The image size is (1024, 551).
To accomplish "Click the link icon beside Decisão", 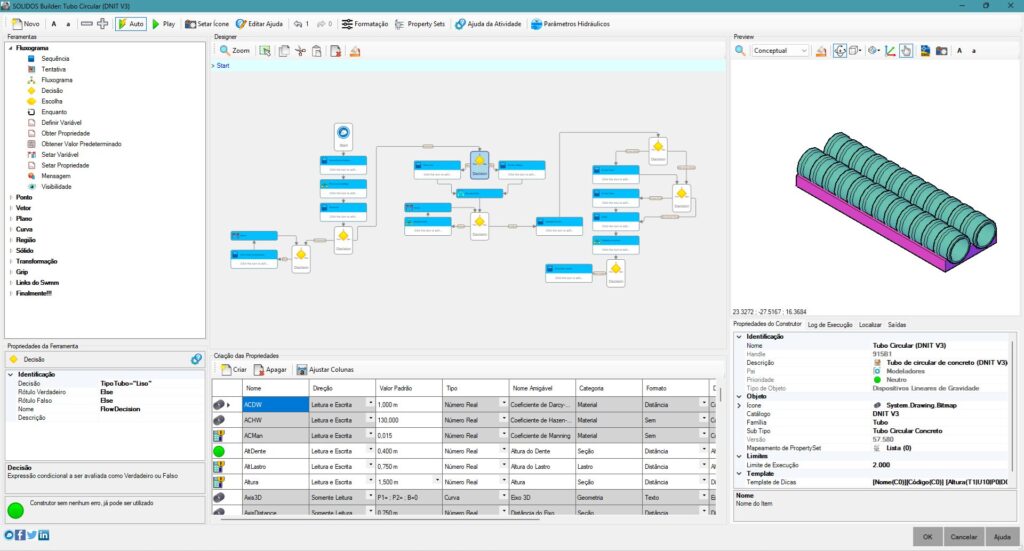I will [x=196, y=359].
